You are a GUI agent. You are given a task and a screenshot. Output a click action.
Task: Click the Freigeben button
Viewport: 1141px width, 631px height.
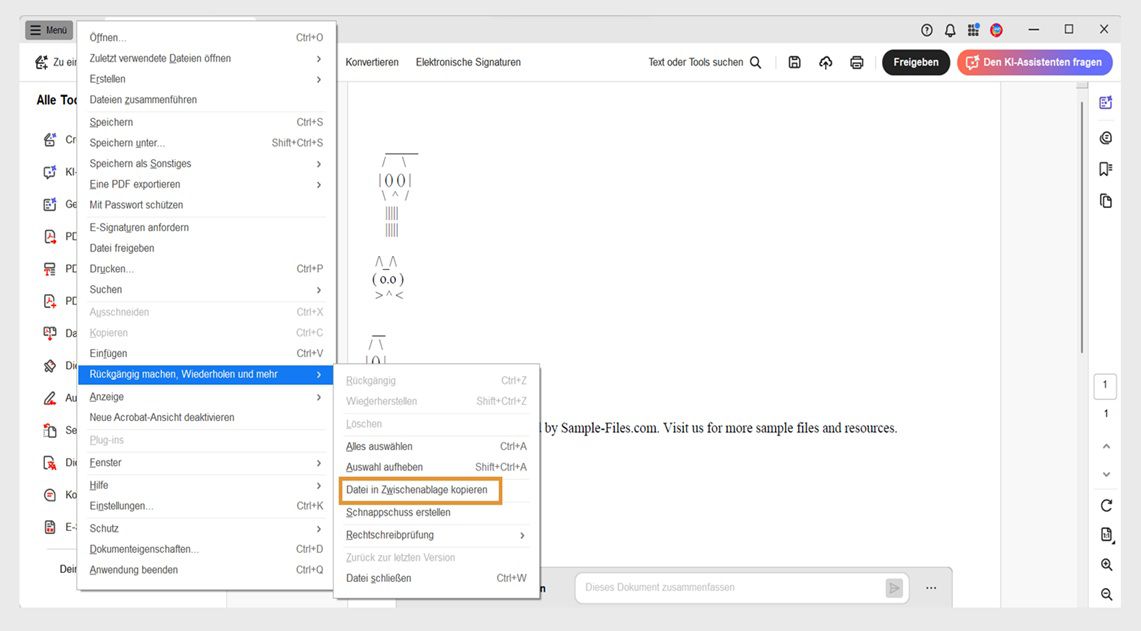[915, 63]
